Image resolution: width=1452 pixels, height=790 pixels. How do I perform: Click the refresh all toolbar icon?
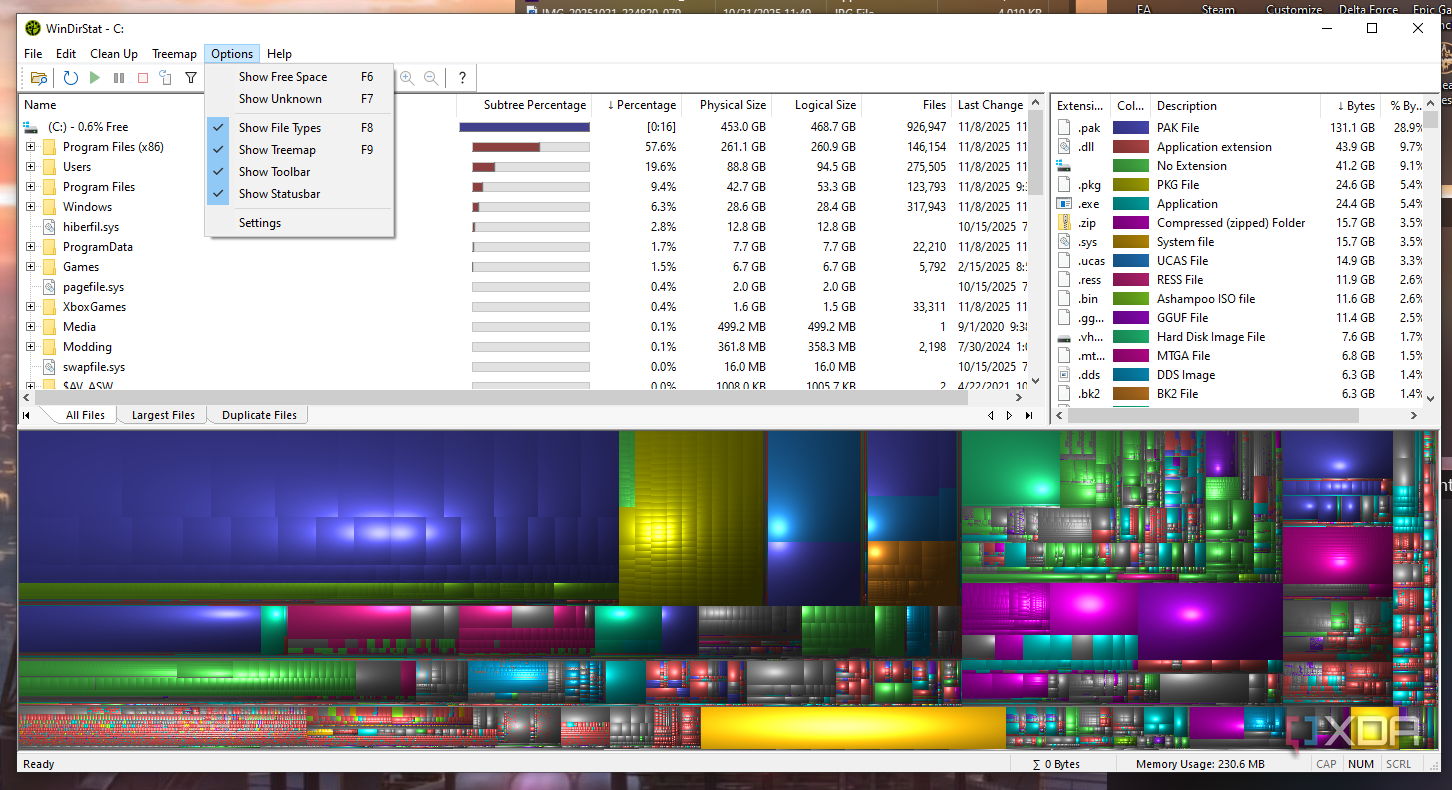(71, 78)
